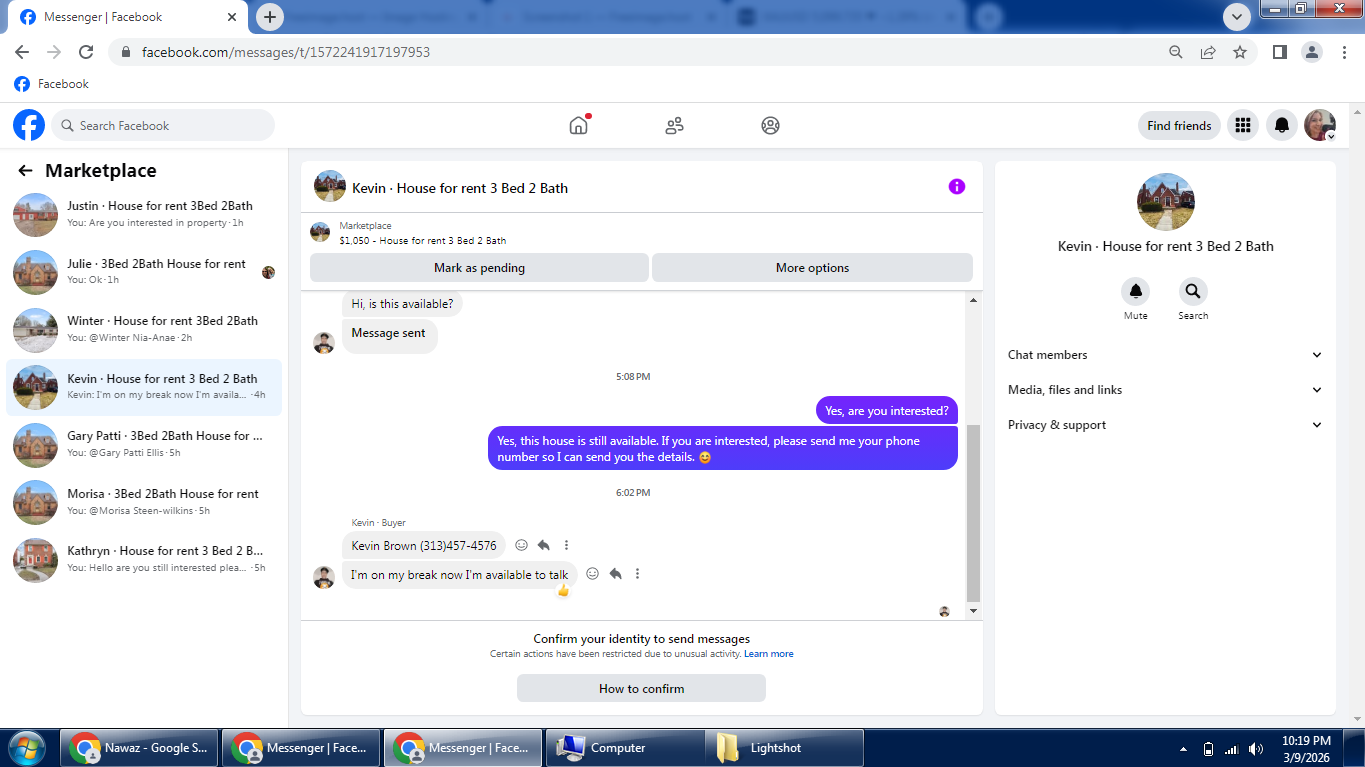Open Computer from the taskbar

624,748
